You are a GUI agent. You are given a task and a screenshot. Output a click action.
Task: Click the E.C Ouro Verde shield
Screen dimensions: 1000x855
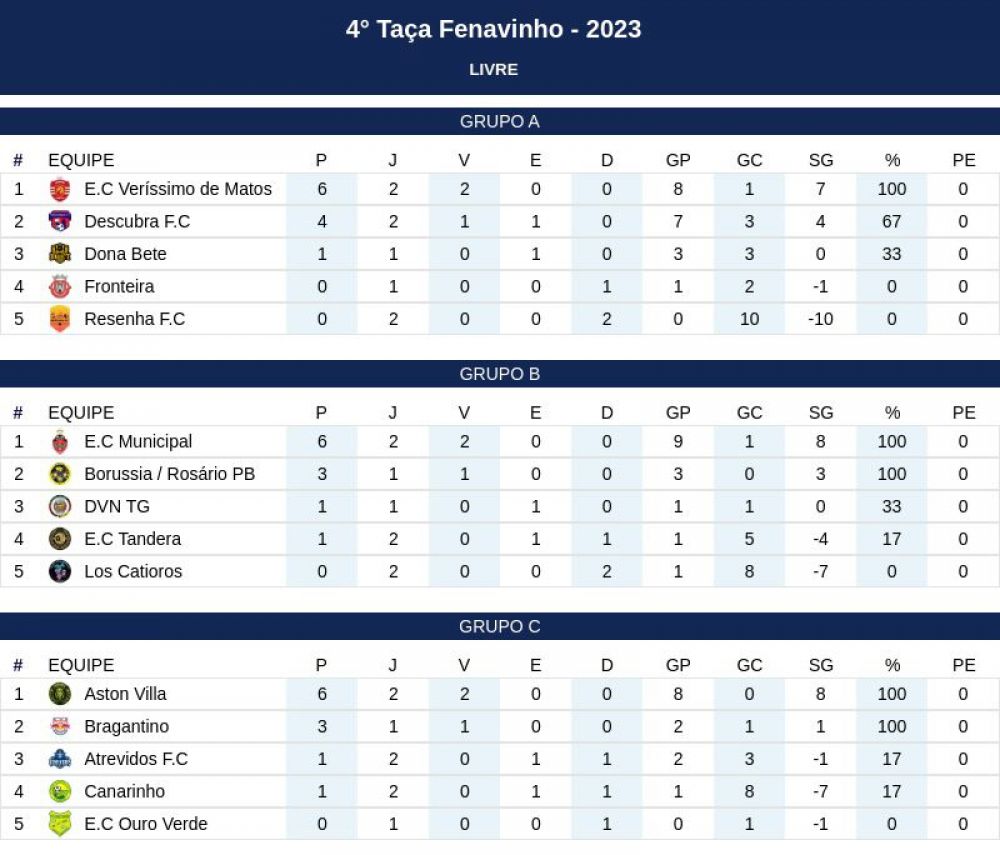pos(59,824)
